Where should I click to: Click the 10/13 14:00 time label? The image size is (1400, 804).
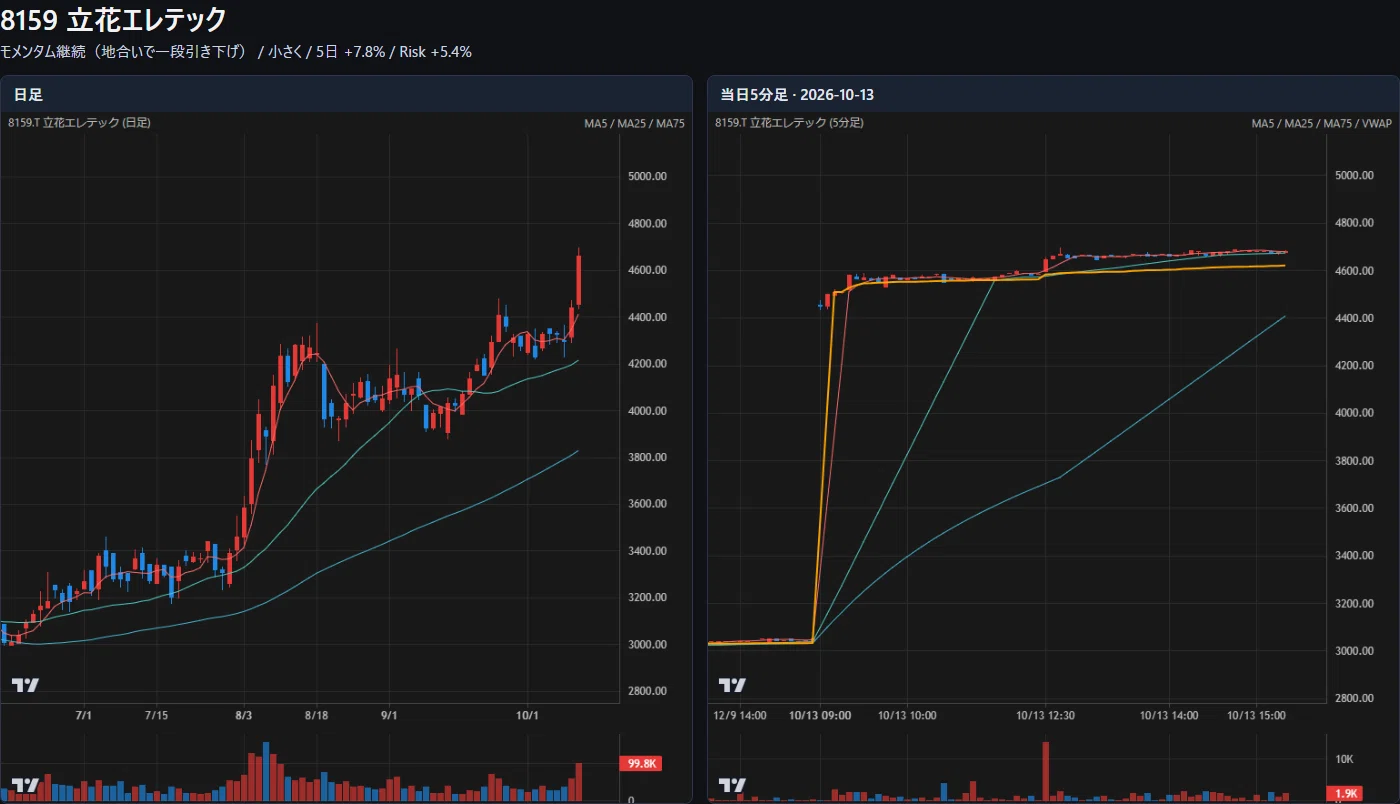click(x=1170, y=716)
